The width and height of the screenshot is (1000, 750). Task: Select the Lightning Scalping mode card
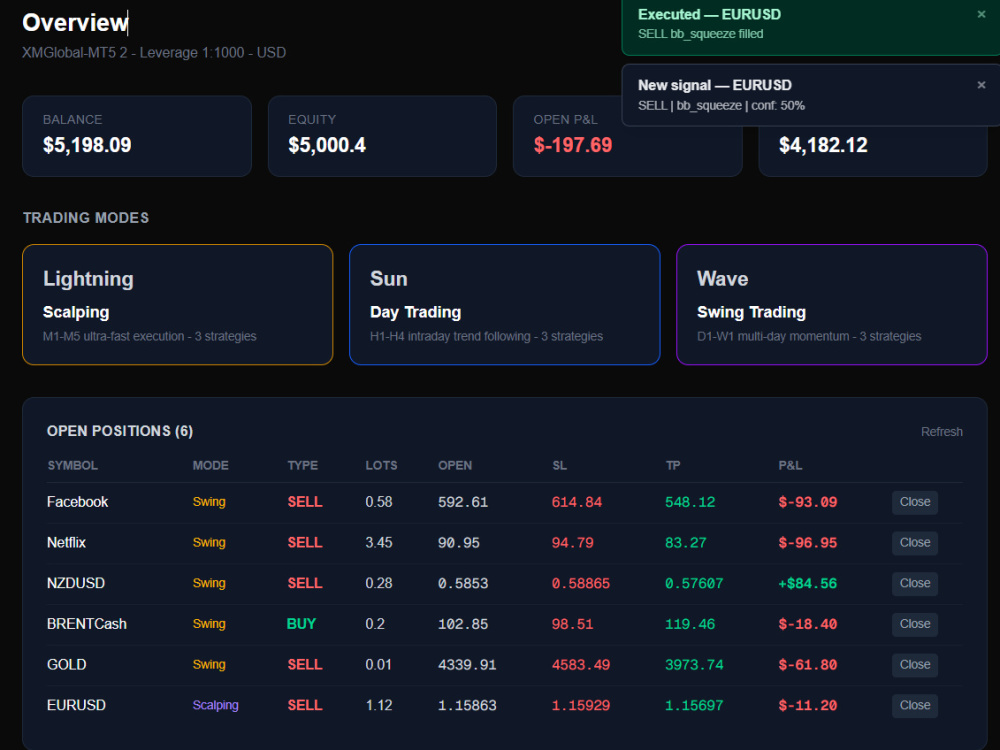pos(177,305)
